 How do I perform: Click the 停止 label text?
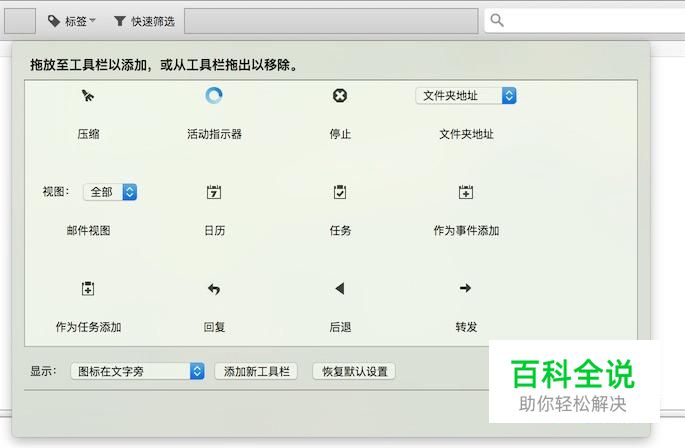coord(340,134)
